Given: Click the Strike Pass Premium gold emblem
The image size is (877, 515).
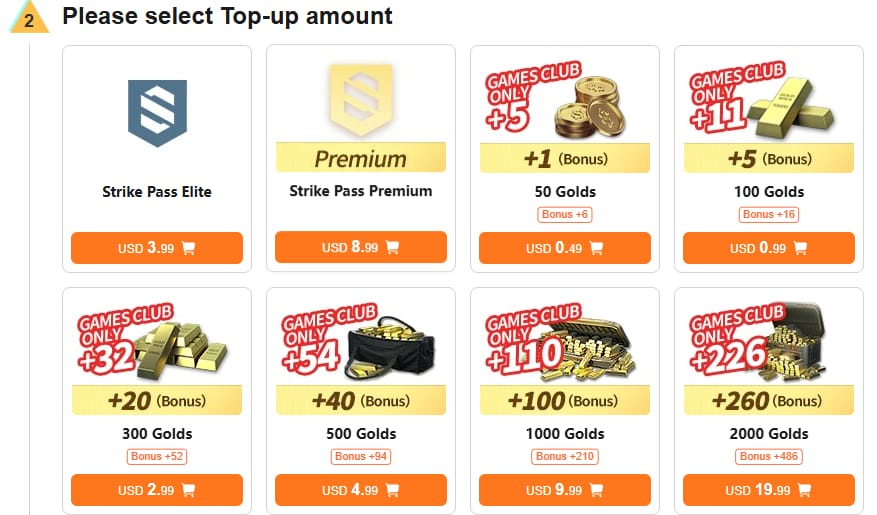Looking at the screenshot, I should pyautogui.click(x=361, y=100).
